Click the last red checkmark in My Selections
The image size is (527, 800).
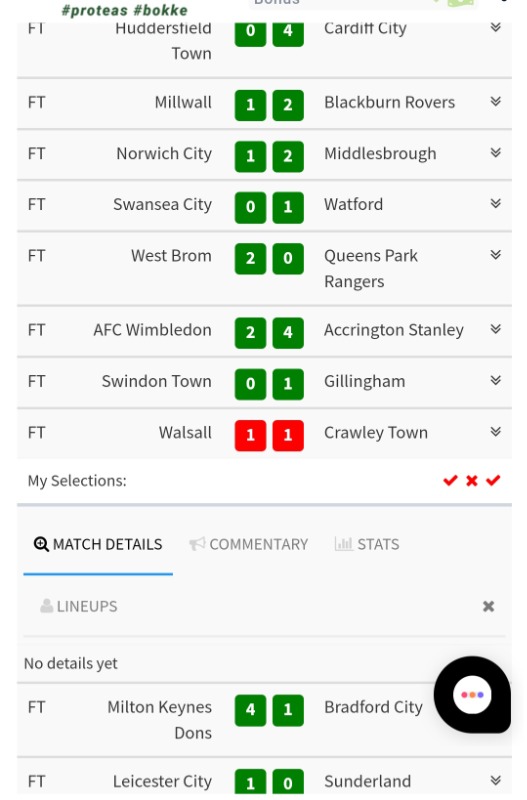tap(493, 480)
